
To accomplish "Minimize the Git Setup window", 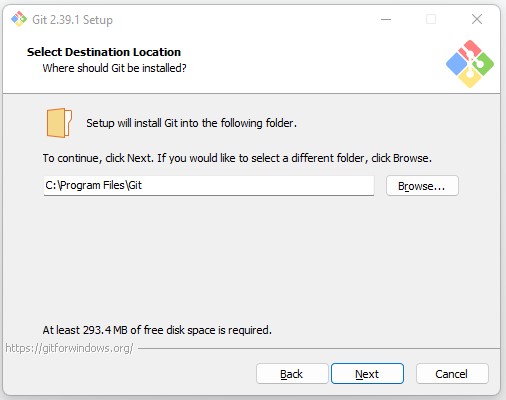I will point(386,19).
